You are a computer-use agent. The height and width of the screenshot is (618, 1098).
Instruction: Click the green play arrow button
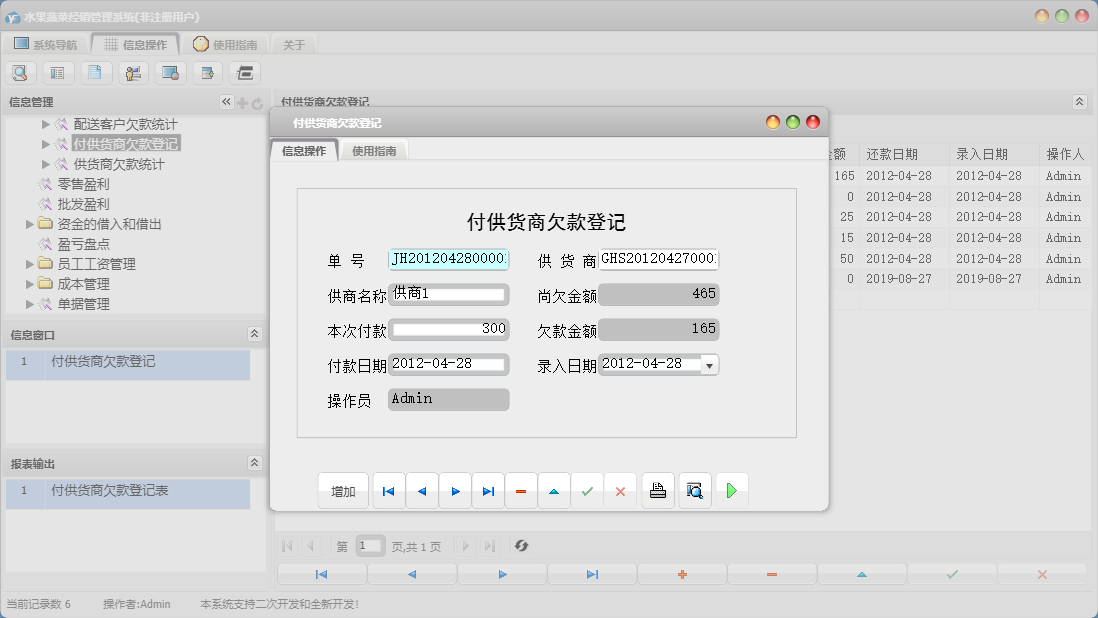(x=732, y=491)
